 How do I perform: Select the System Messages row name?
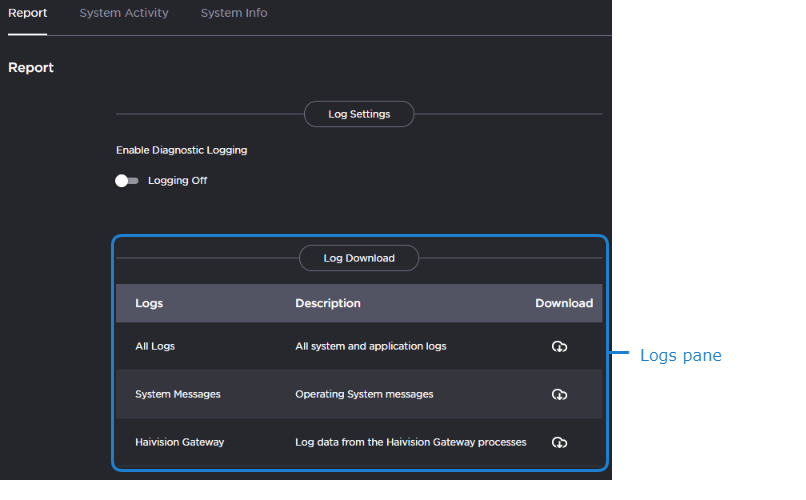178,394
